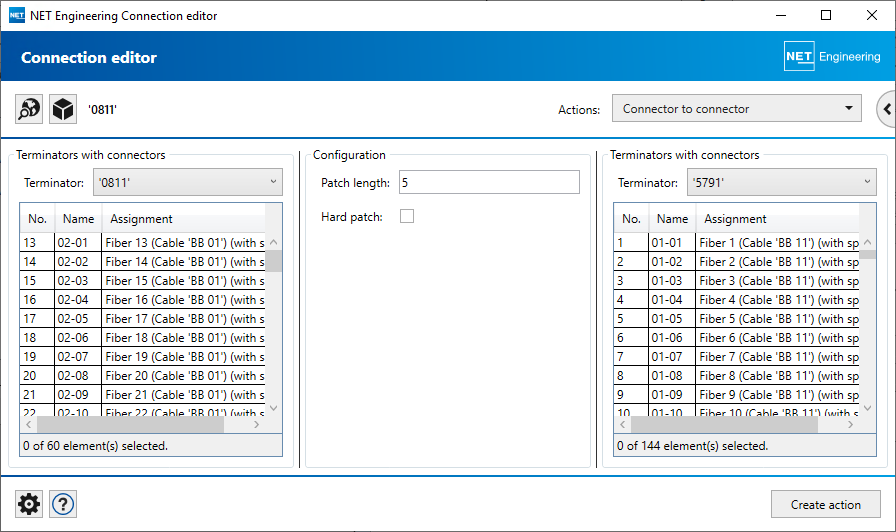This screenshot has height=532, width=896.
Task: Select left row 19 named 02-07
Action: click(143, 357)
